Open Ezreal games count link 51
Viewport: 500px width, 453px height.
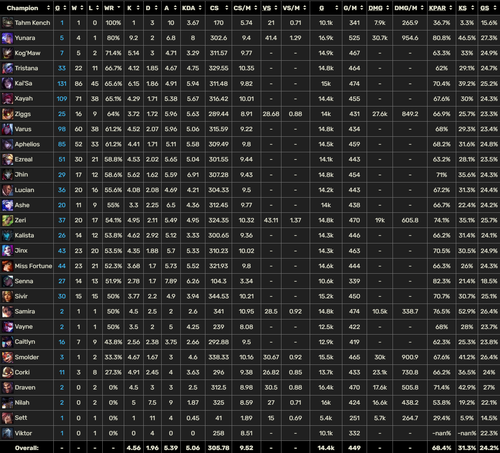click(62, 160)
